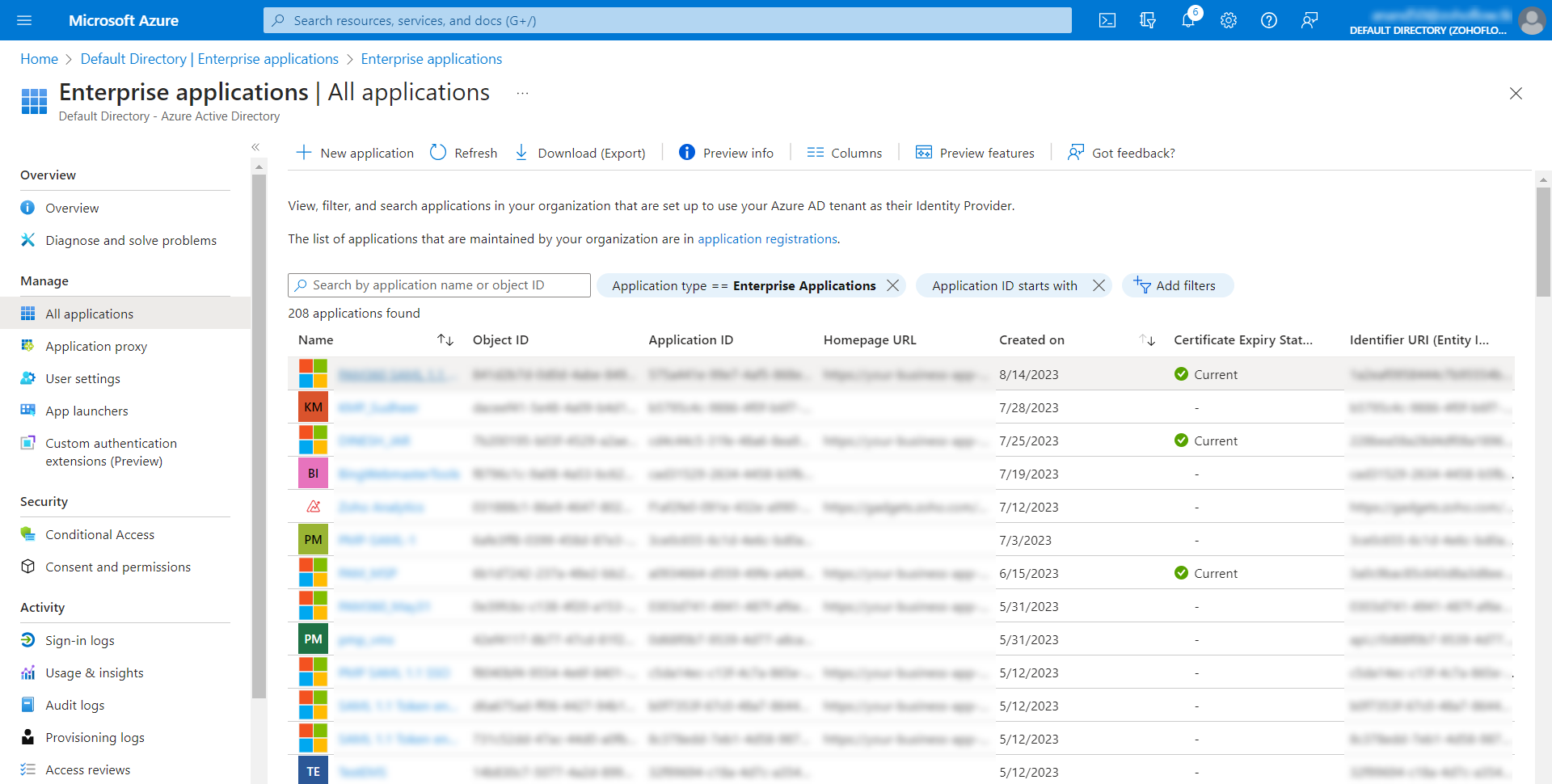Click the Add filters button
This screenshot has width=1552, height=784.
[x=1177, y=285]
